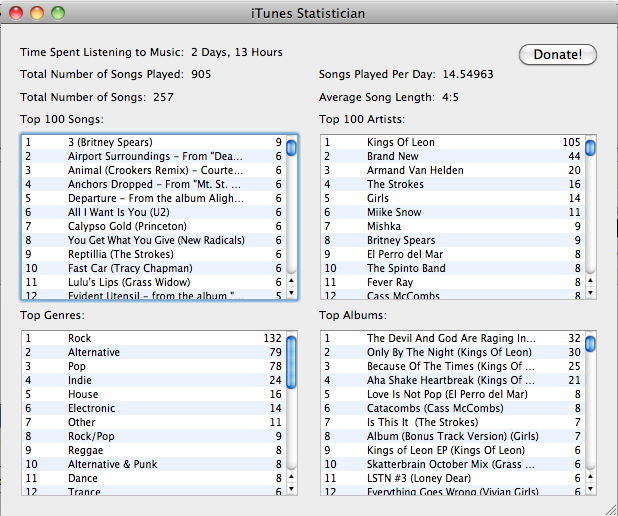Select Armand Van Helden artist row
Screen dimensions: 618x516
[453, 170]
